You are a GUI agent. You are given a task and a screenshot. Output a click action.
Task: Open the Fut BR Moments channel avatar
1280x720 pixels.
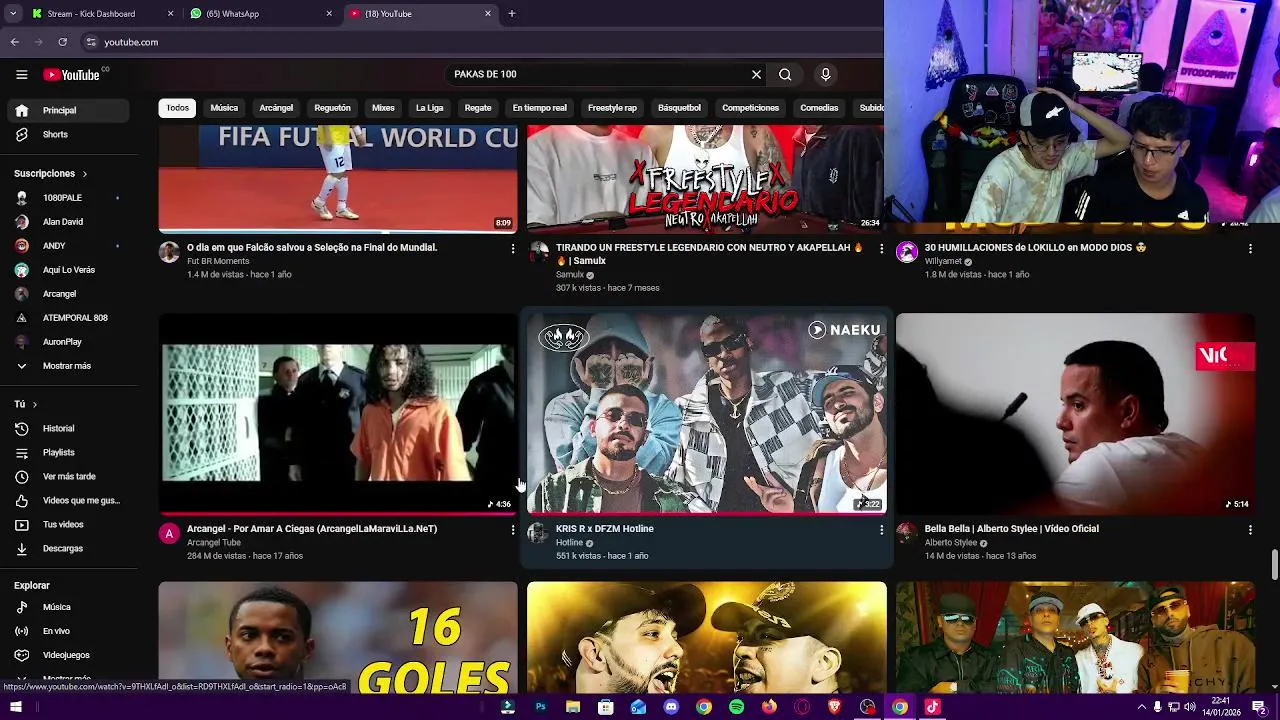point(169,251)
